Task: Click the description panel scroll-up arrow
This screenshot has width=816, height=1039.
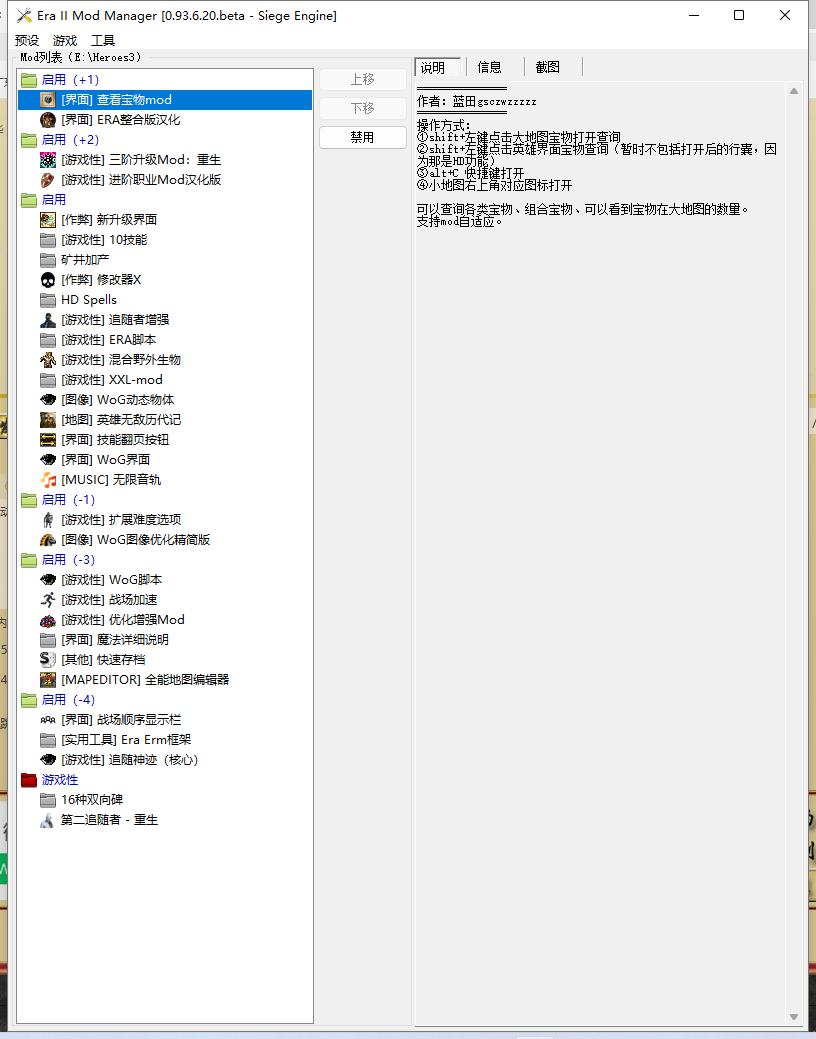Action: [x=793, y=91]
